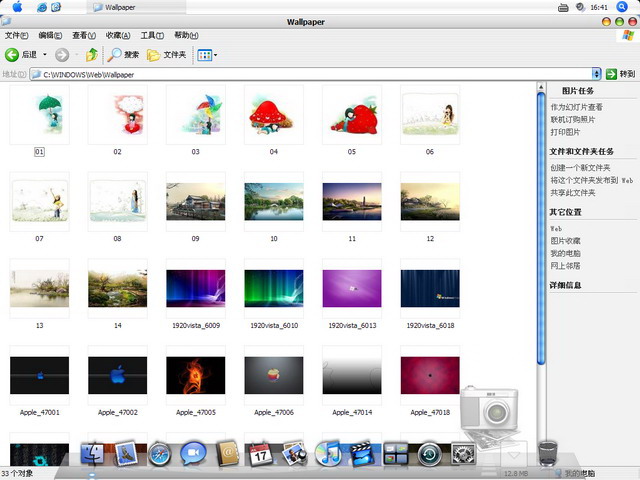Open the 收藏 (Favorites) menu

(117, 35)
